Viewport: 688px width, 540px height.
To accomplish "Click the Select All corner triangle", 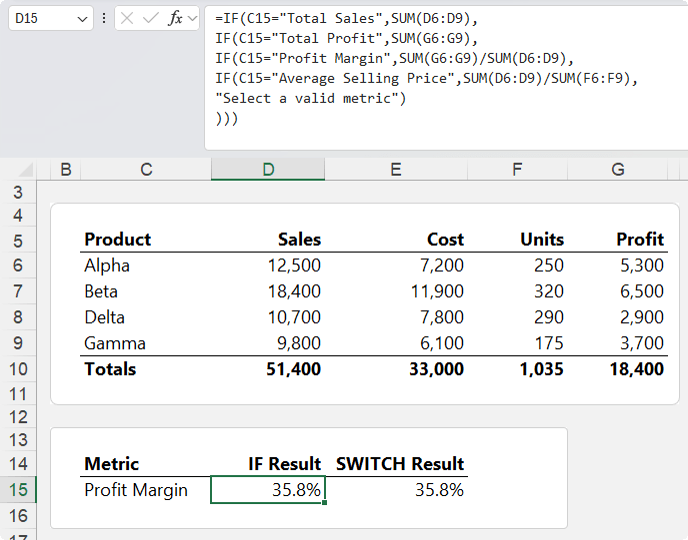I will click(x=26, y=169).
